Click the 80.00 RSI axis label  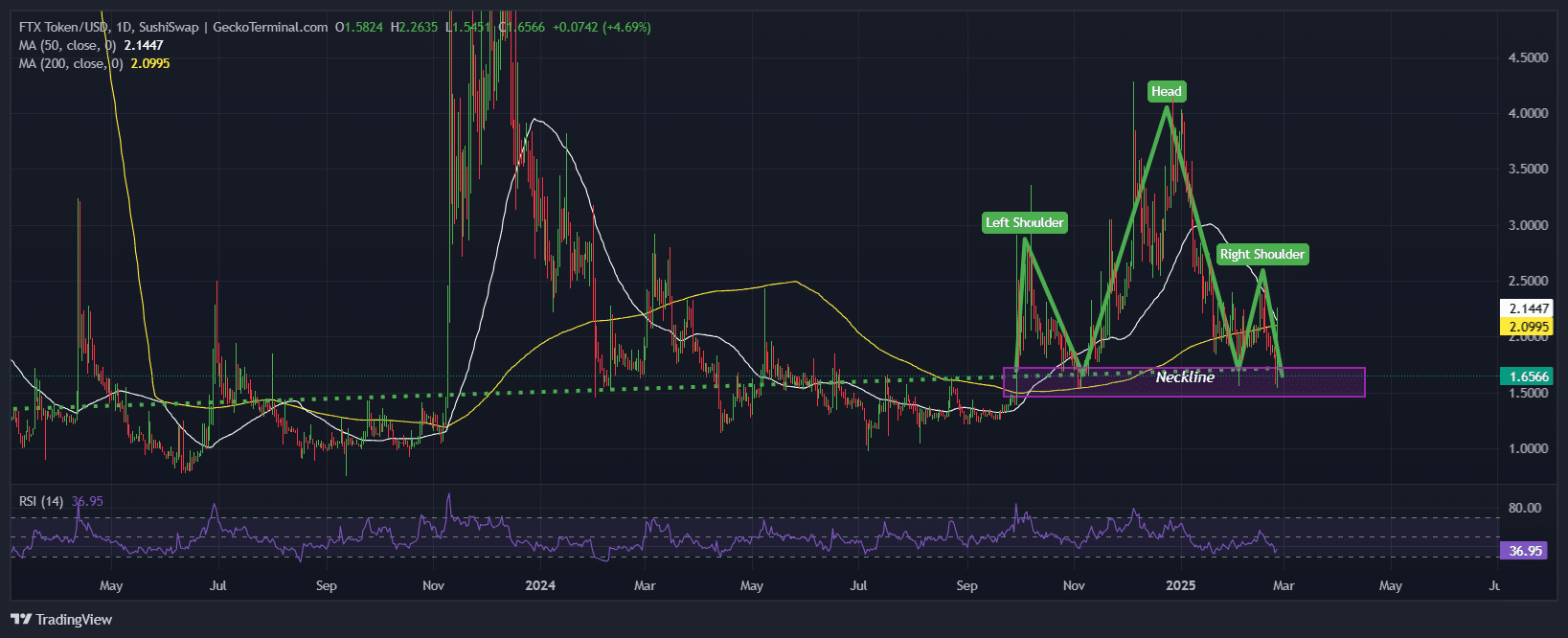point(1525,508)
